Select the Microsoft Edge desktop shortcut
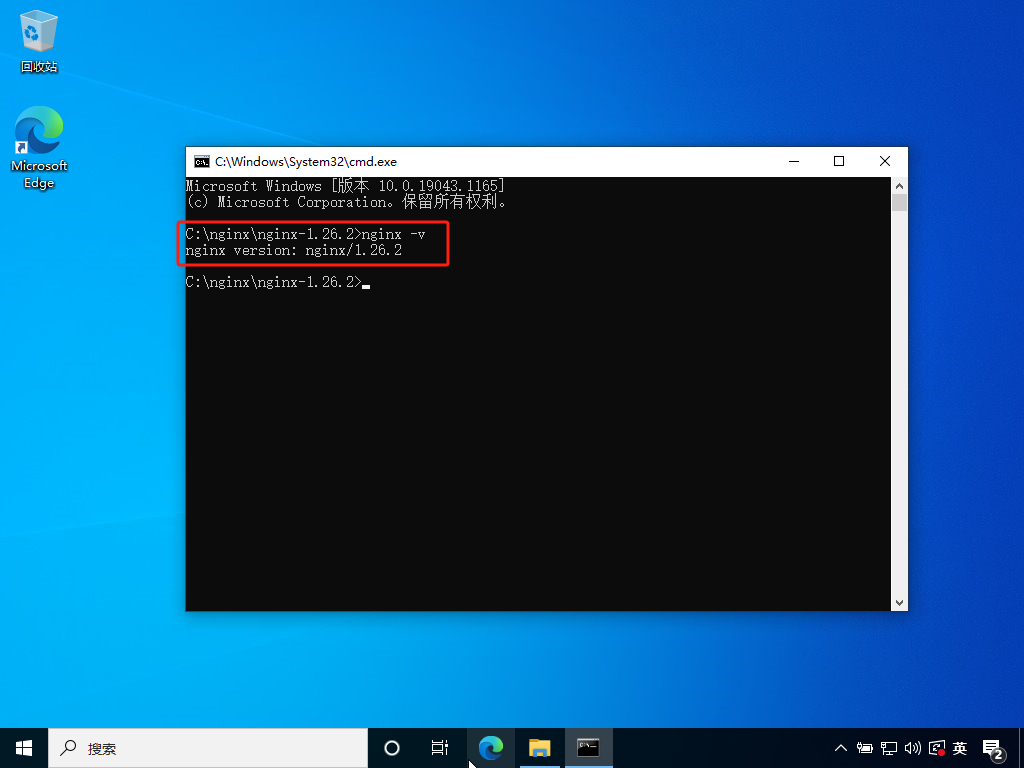This screenshot has height=768, width=1024. (39, 148)
